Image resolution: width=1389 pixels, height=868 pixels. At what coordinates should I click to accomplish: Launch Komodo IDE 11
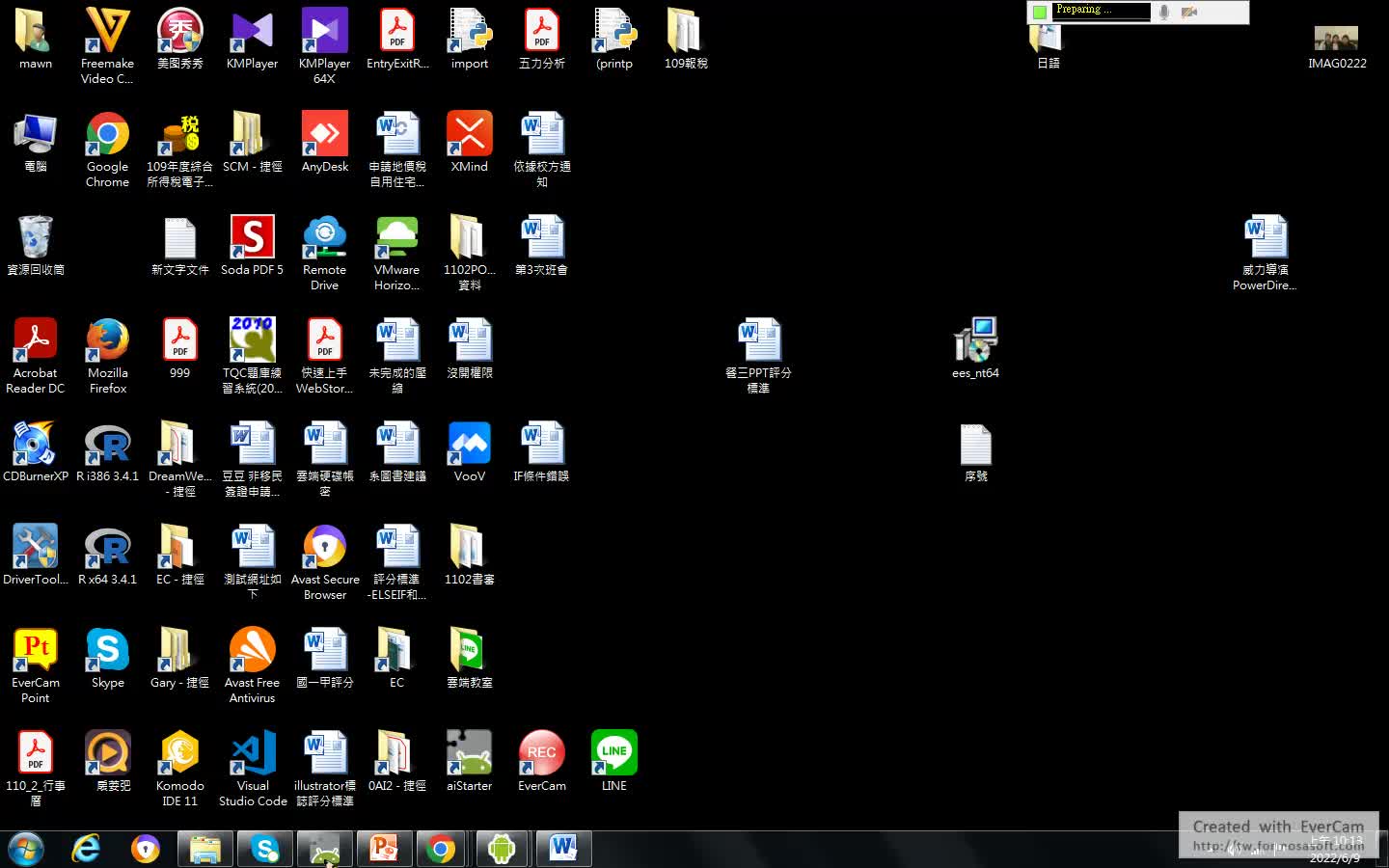179,769
